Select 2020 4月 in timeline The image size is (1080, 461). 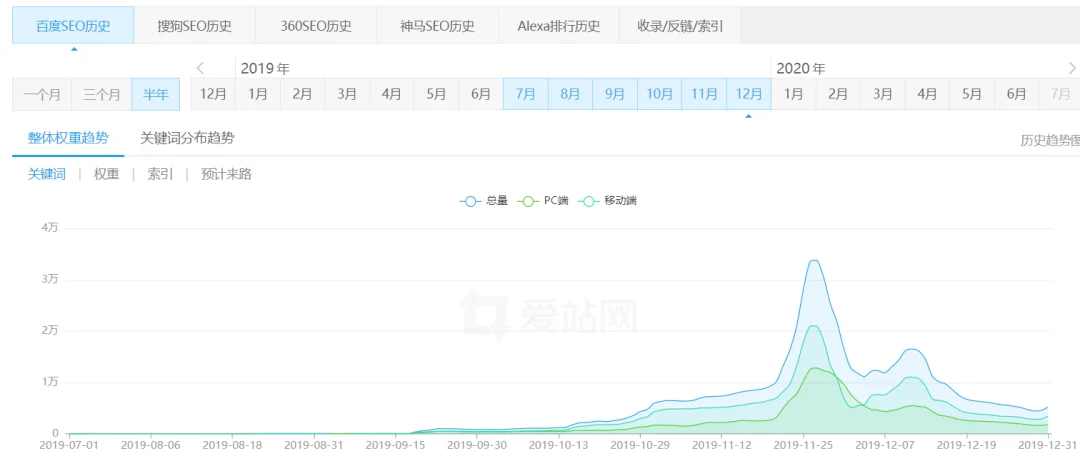pyautogui.click(x=927, y=94)
